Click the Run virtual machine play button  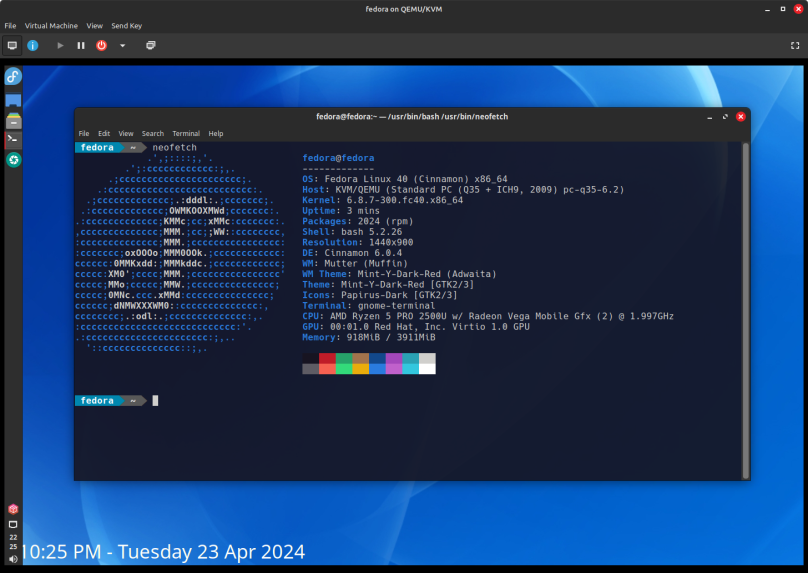point(60,45)
